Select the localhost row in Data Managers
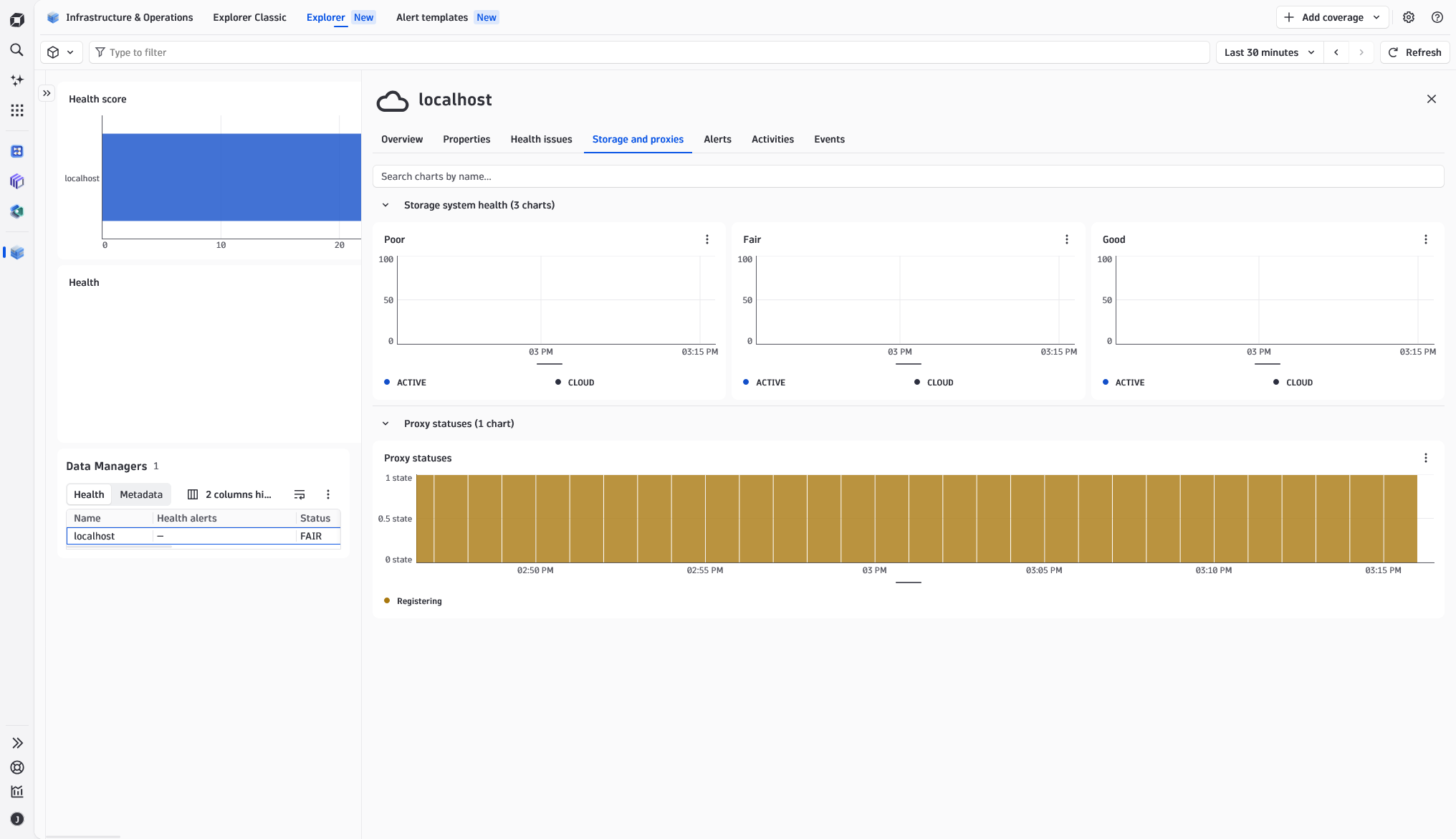This screenshot has height=839, width=1456. coord(203,536)
